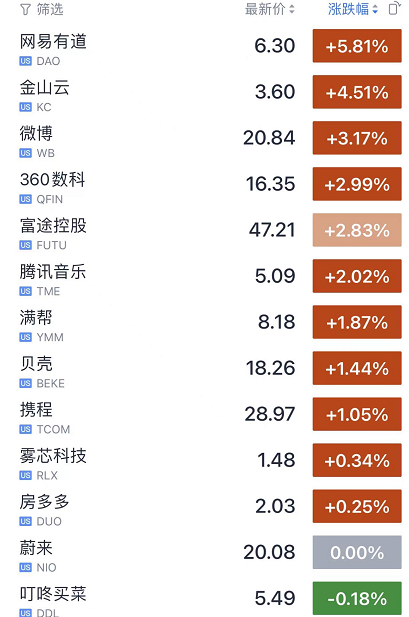Click the US badge beside NIO

pos(25,567)
